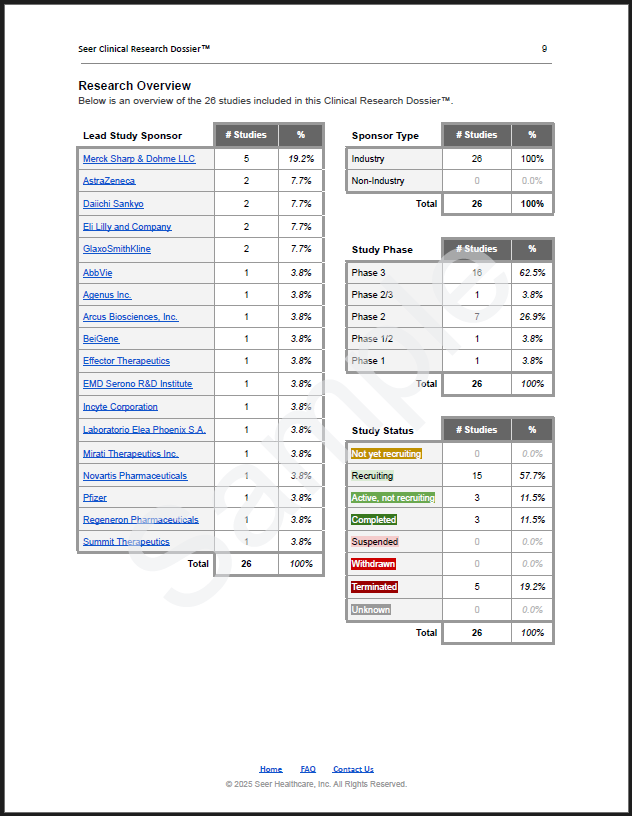
Task: Select the GlaxoSmithKline link
Action: coord(117,249)
